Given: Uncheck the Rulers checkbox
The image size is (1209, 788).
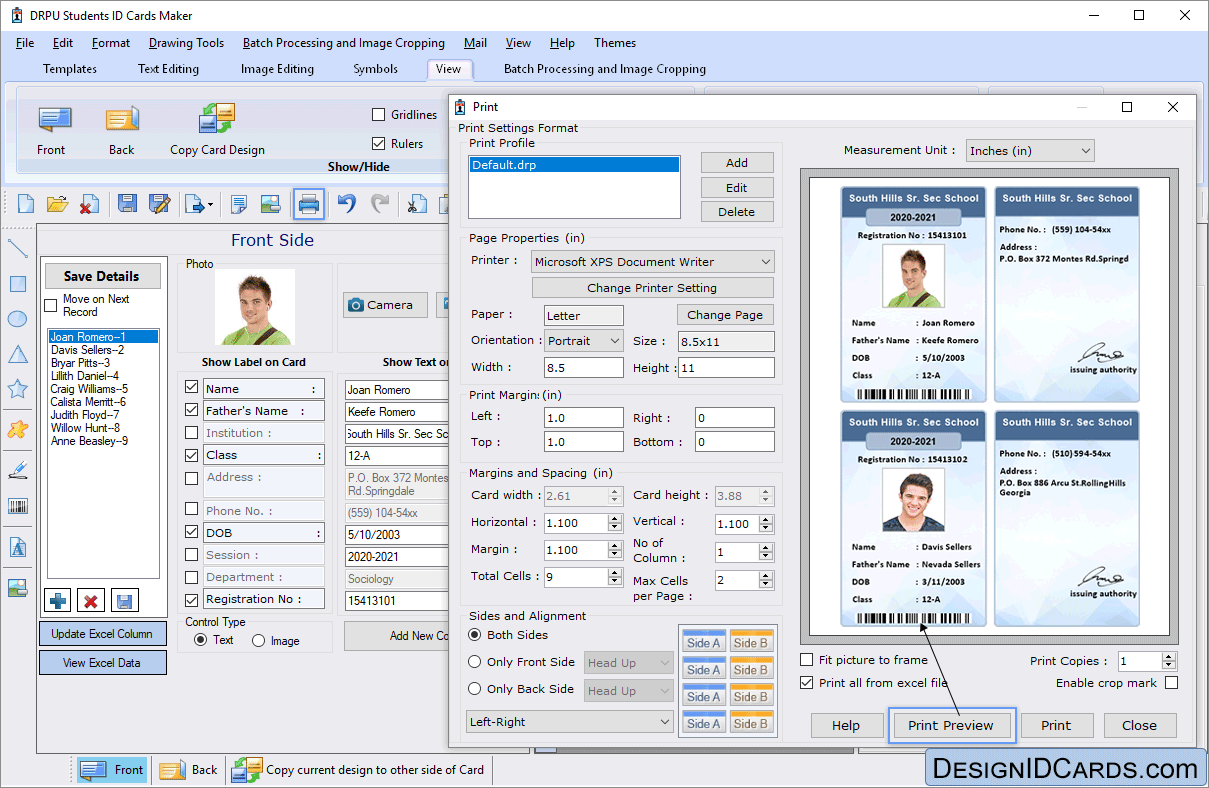Looking at the screenshot, I should click(379, 143).
